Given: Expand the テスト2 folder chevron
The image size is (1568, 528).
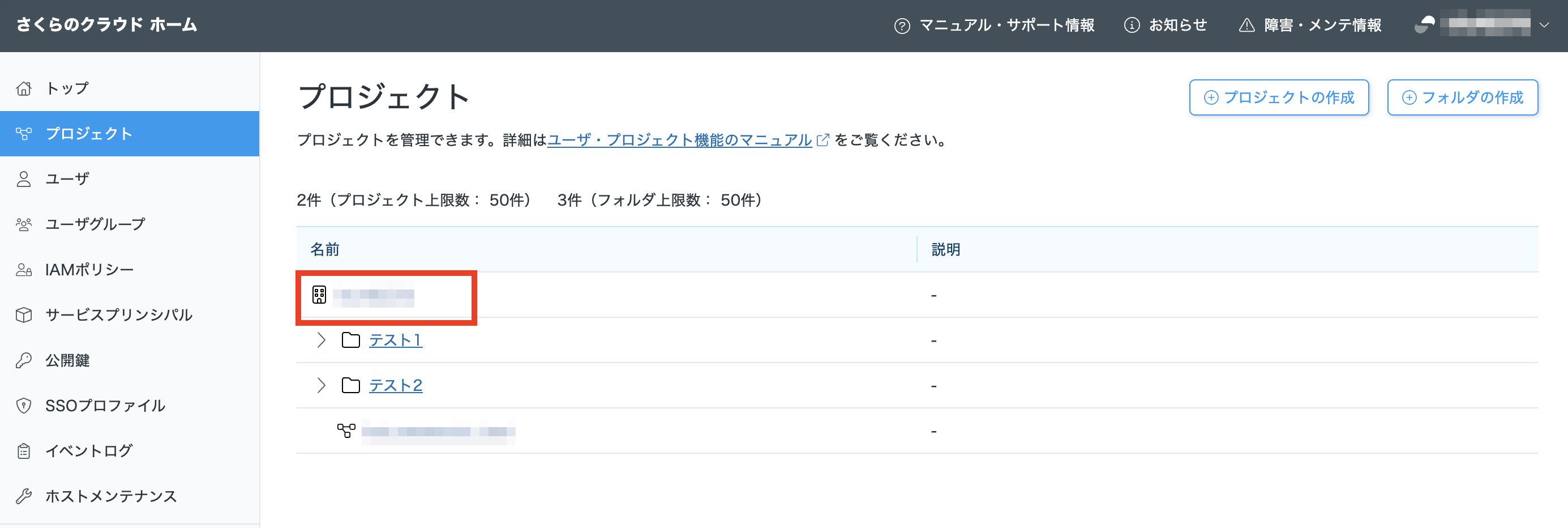Looking at the screenshot, I should pyautogui.click(x=322, y=385).
